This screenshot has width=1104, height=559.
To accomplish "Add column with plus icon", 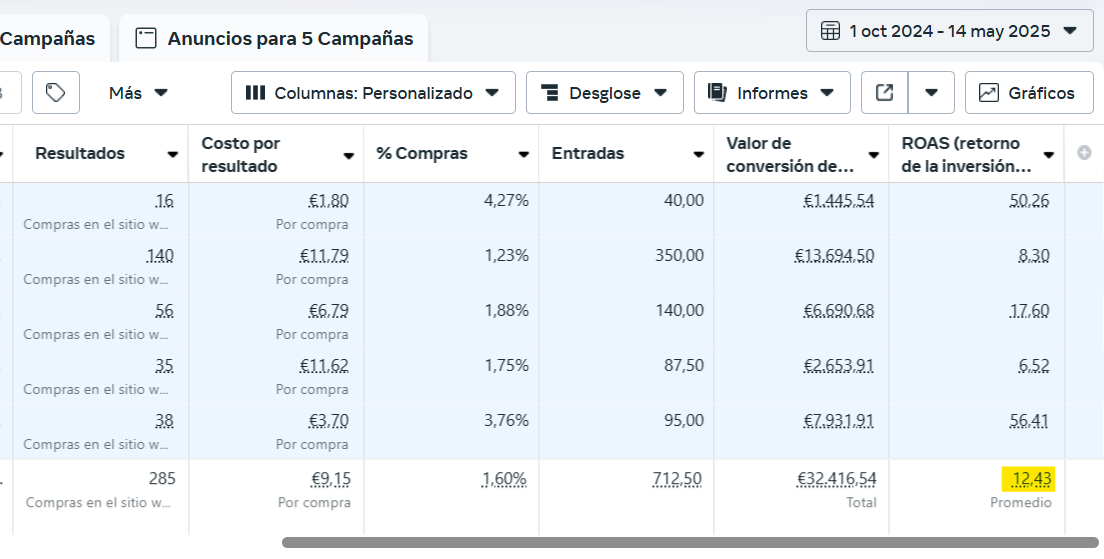I will pos(1084,153).
